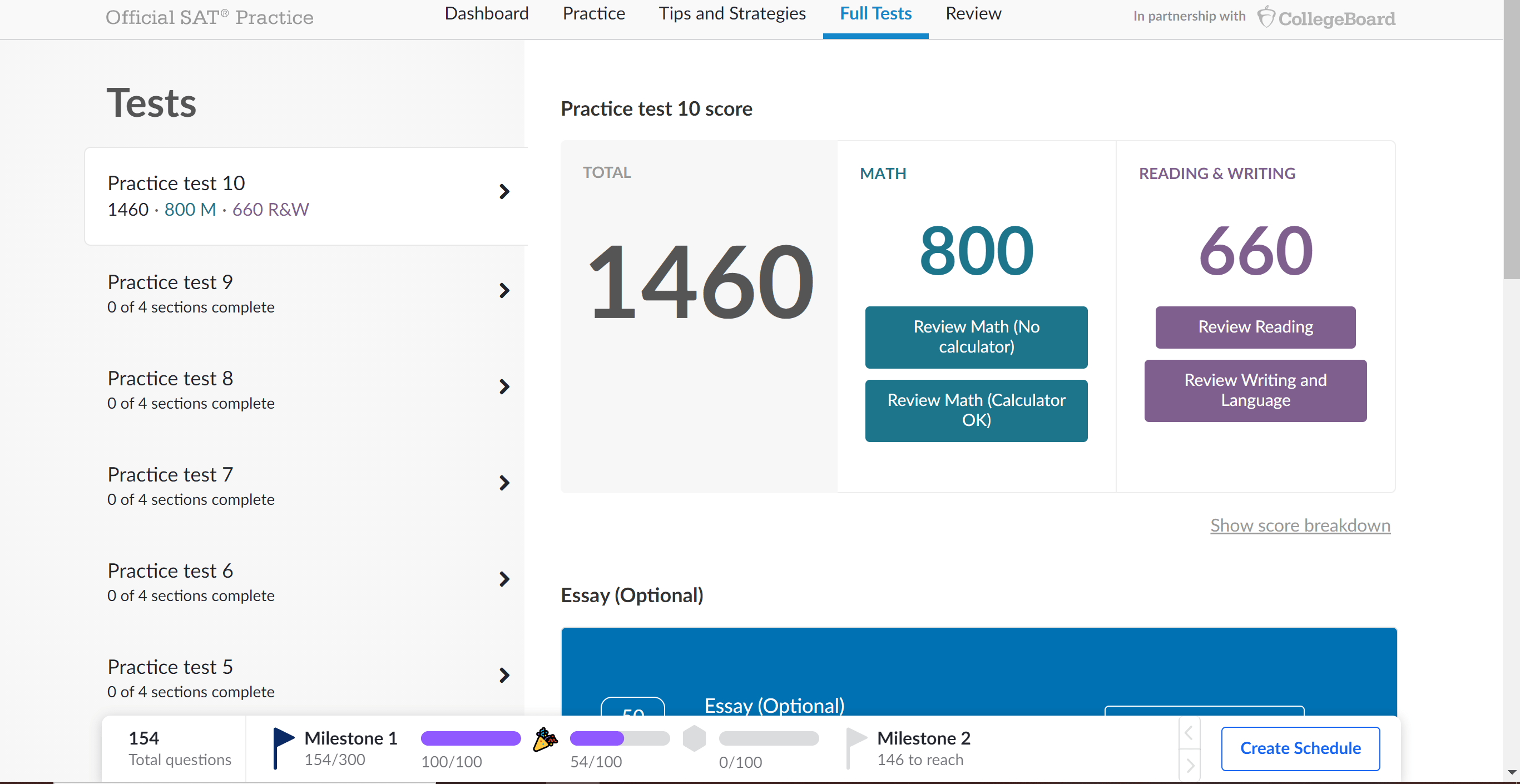Click the empty 0/100 progress bar
The image size is (1520, 784).
(x=769, y=738)
